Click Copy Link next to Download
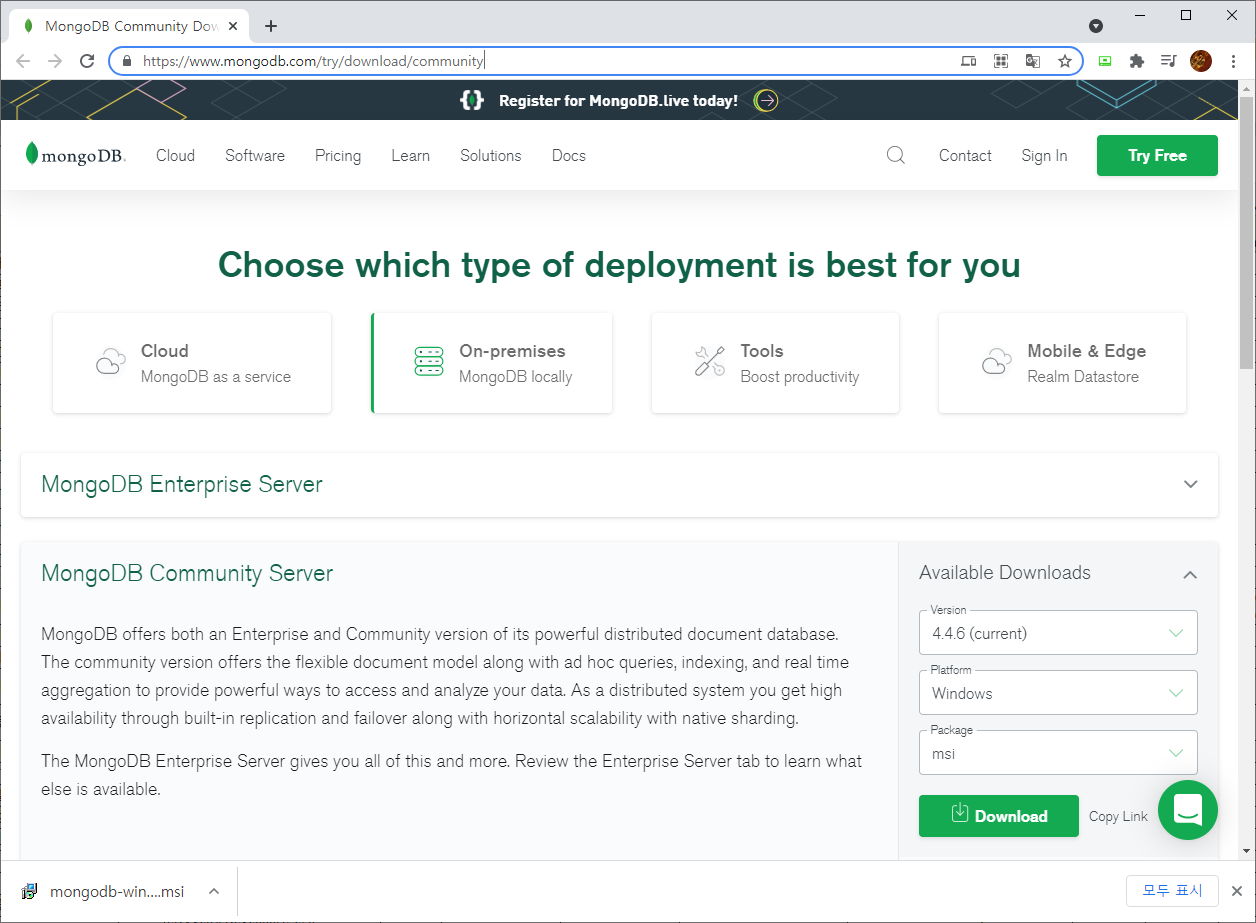The height and width of the screenshot is (923, 1256). coord(1118,817)
